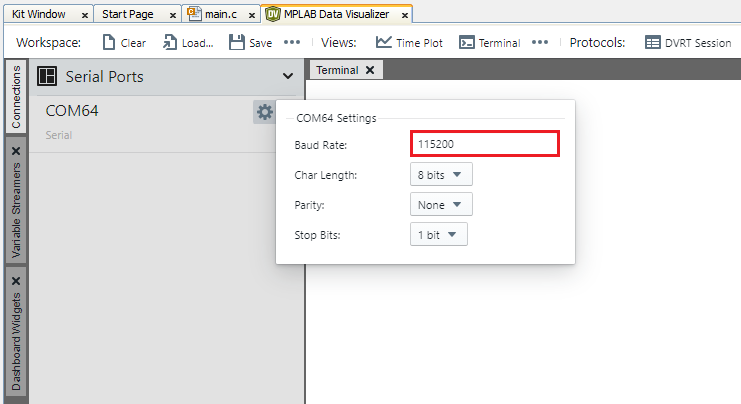The width and height of the screenshot is (741, 404).
Task: Switch to the Start Page tab
Action: point(127,15)
